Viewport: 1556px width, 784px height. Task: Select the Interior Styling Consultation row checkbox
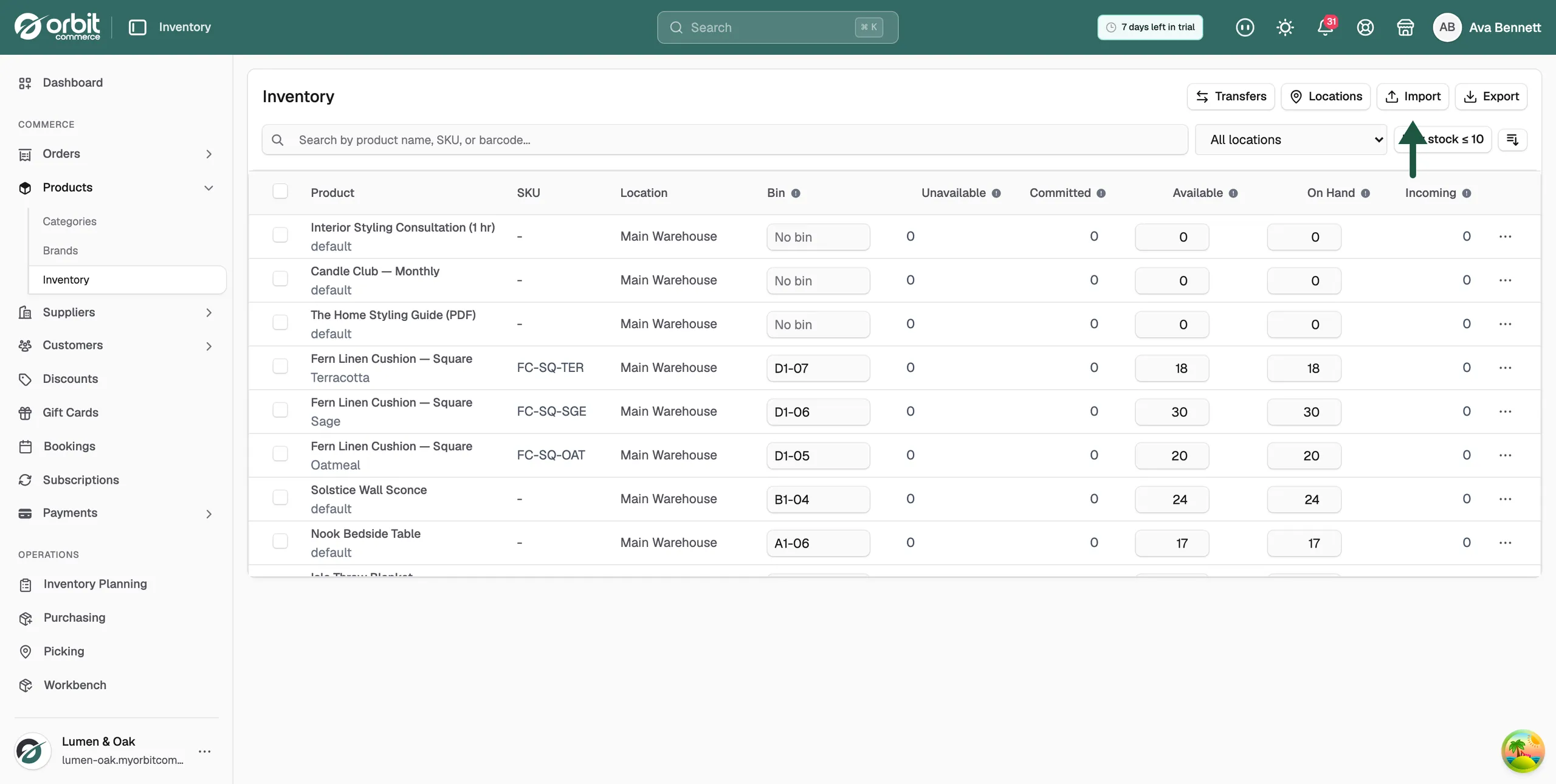click(x=280, y=235)
